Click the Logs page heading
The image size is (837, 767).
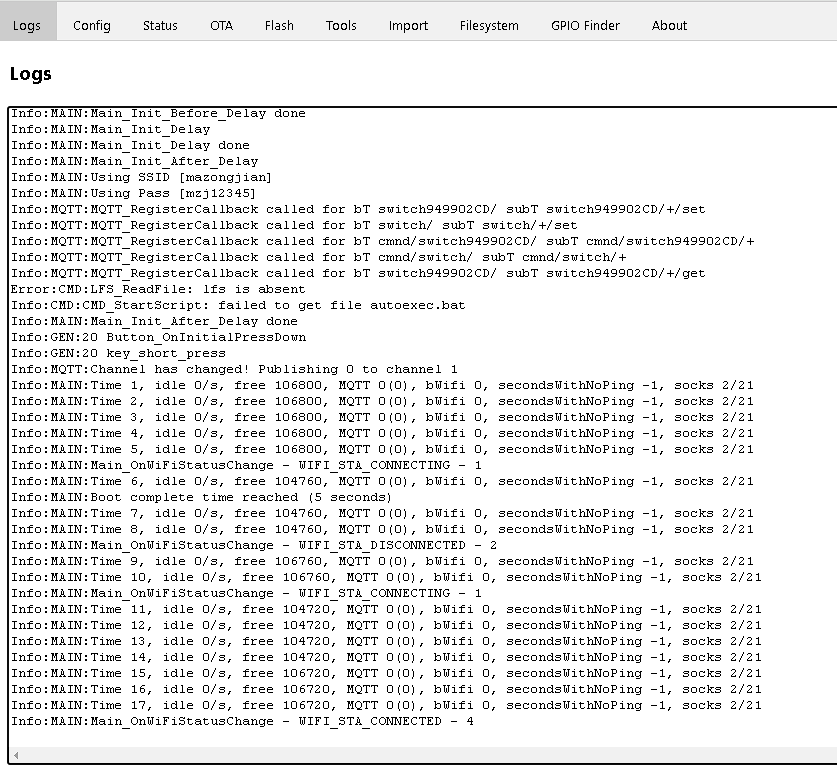[x=30, y=74]
